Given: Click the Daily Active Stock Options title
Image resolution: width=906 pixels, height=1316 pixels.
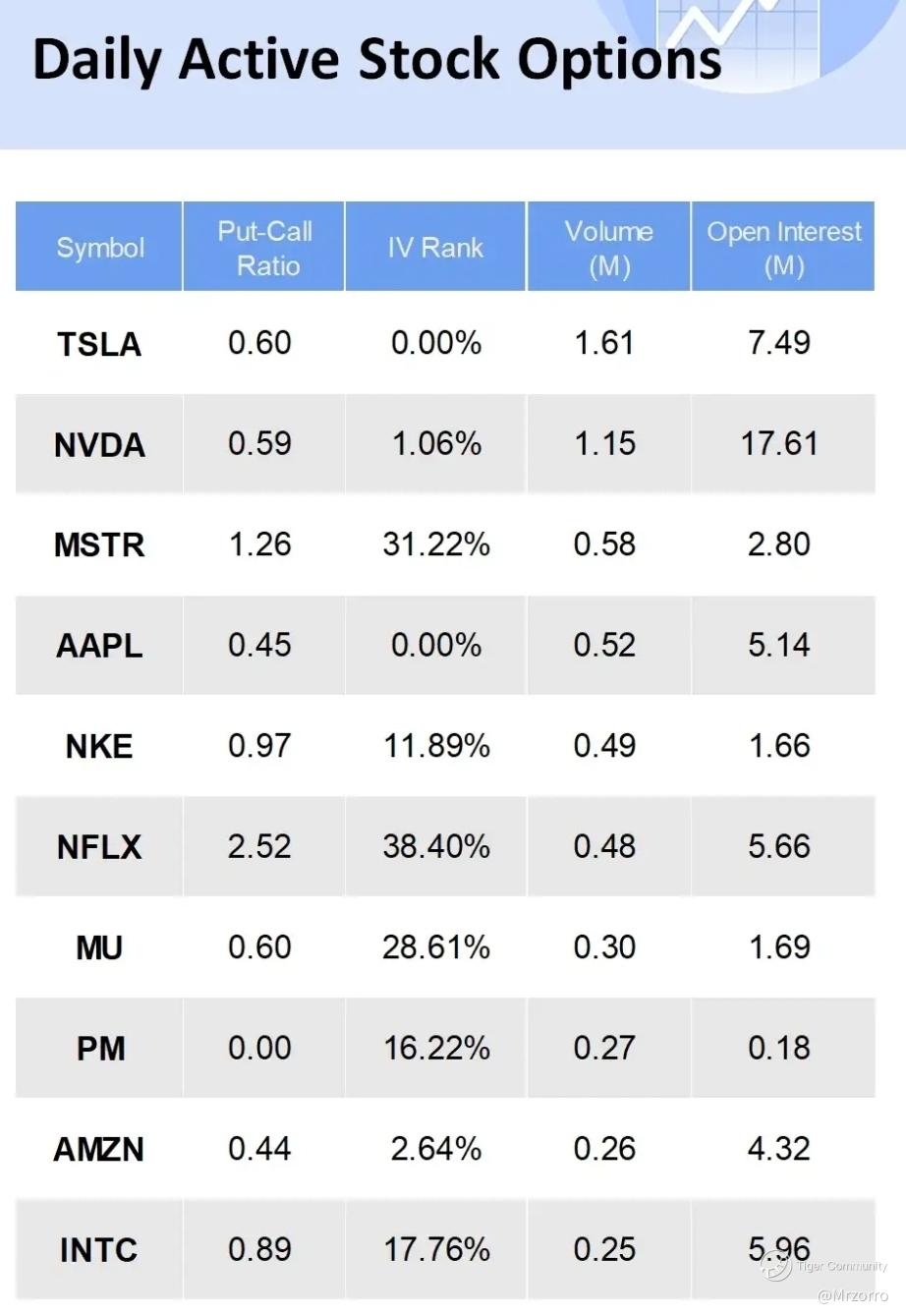Looking at the screenshot, I should pos(376,59).
